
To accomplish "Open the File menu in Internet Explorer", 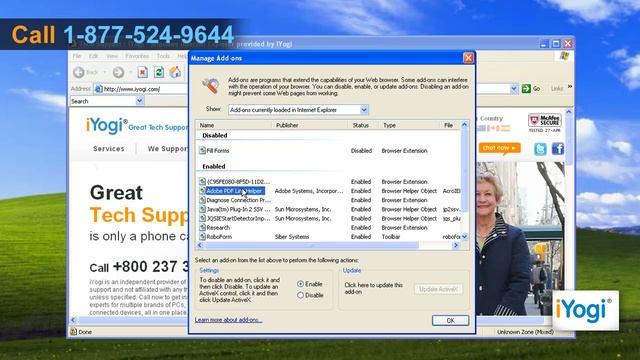I will tap(77, 56).
